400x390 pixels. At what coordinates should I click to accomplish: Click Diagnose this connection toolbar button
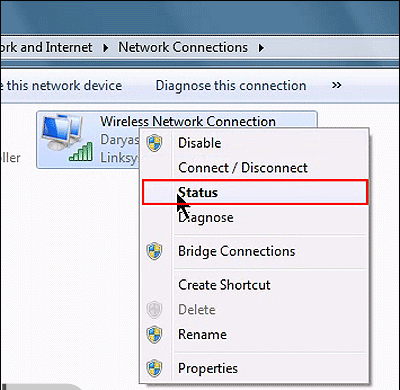pyautogui.click(x=231, y=86)
